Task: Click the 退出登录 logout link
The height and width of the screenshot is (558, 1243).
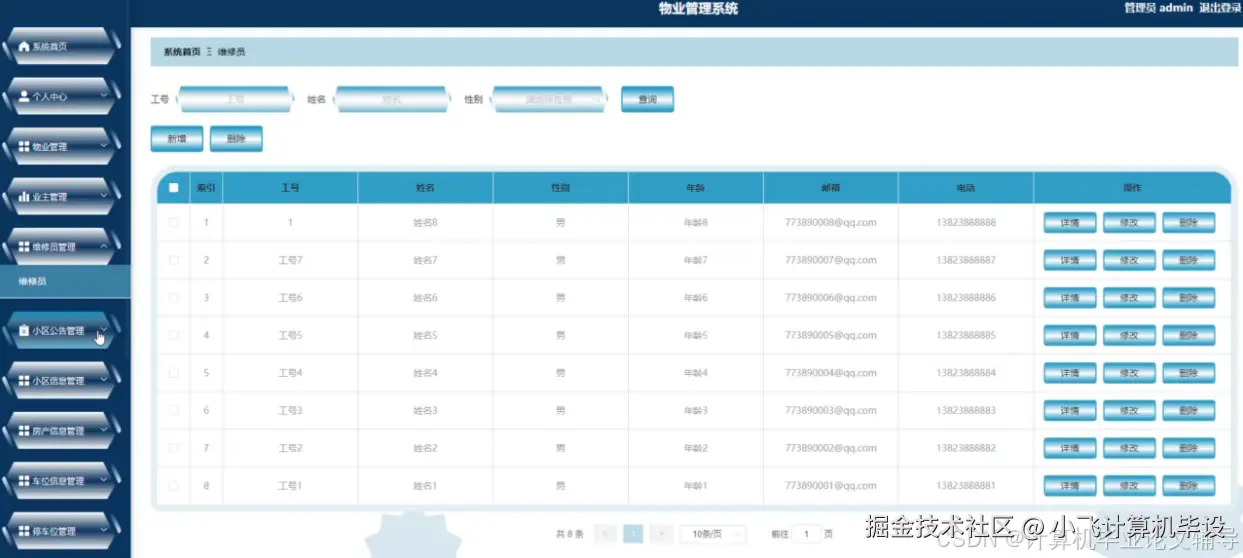Action: pyautogui.click(x=1219, y=8)
